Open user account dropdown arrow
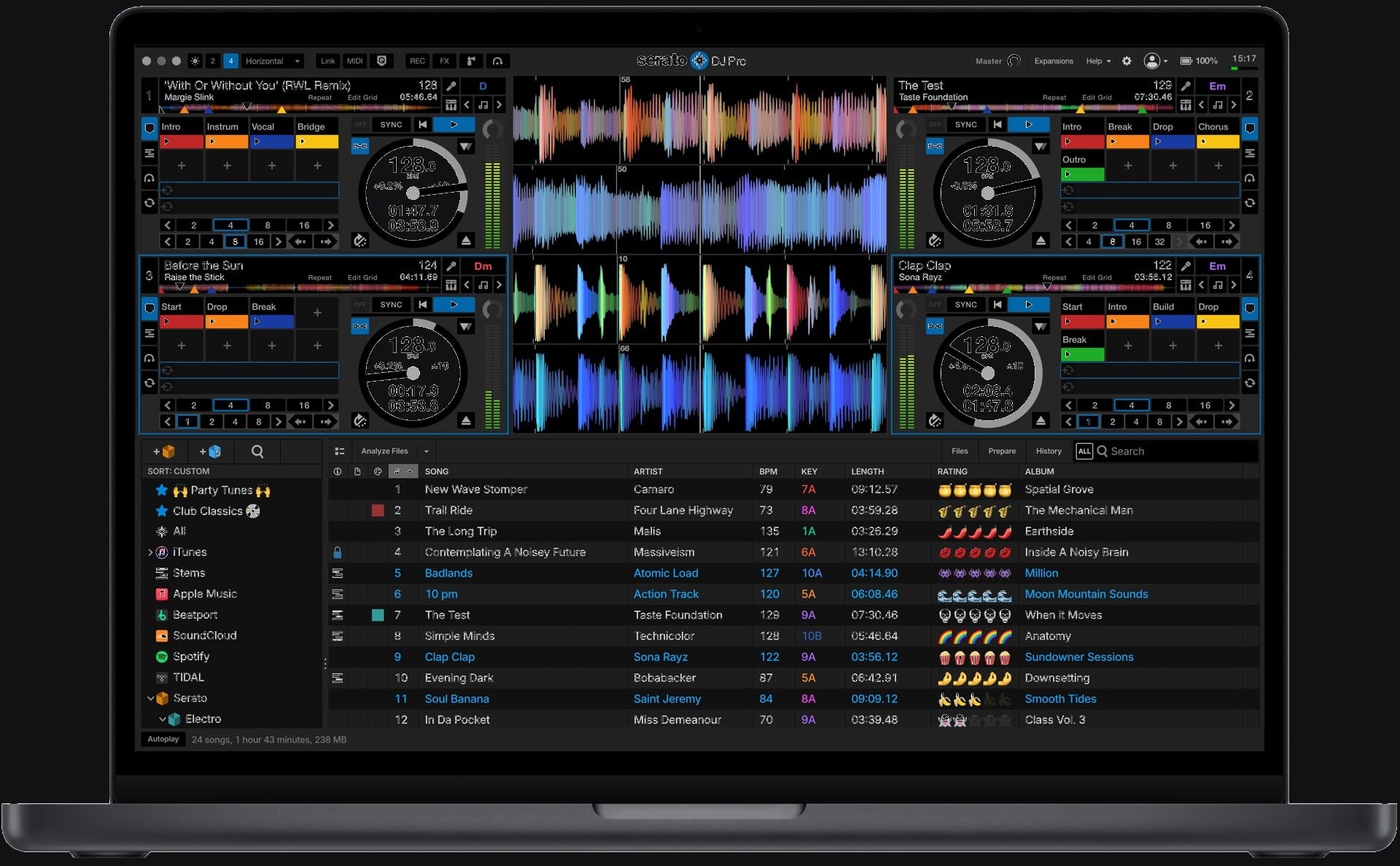1400x866 pixels. 1165,61
